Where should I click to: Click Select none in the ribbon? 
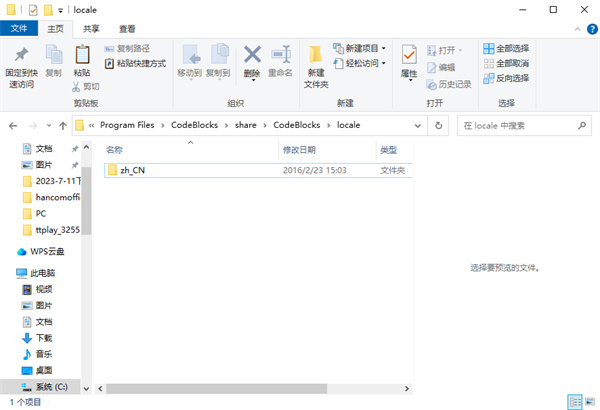coord(506,63)
